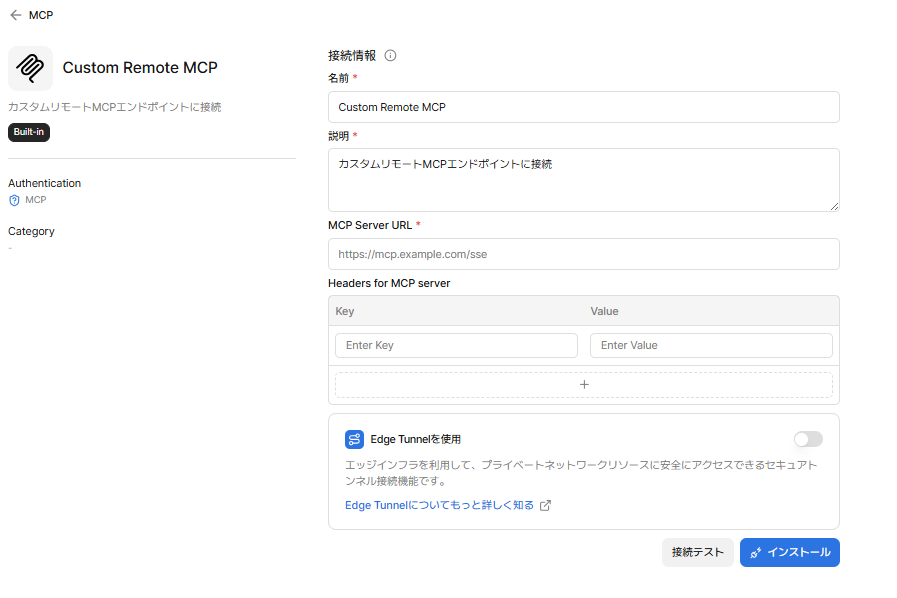Screen dimensions: 897x598
Task: Click the MCP breadcrumb title text
Action: point(41,15)
